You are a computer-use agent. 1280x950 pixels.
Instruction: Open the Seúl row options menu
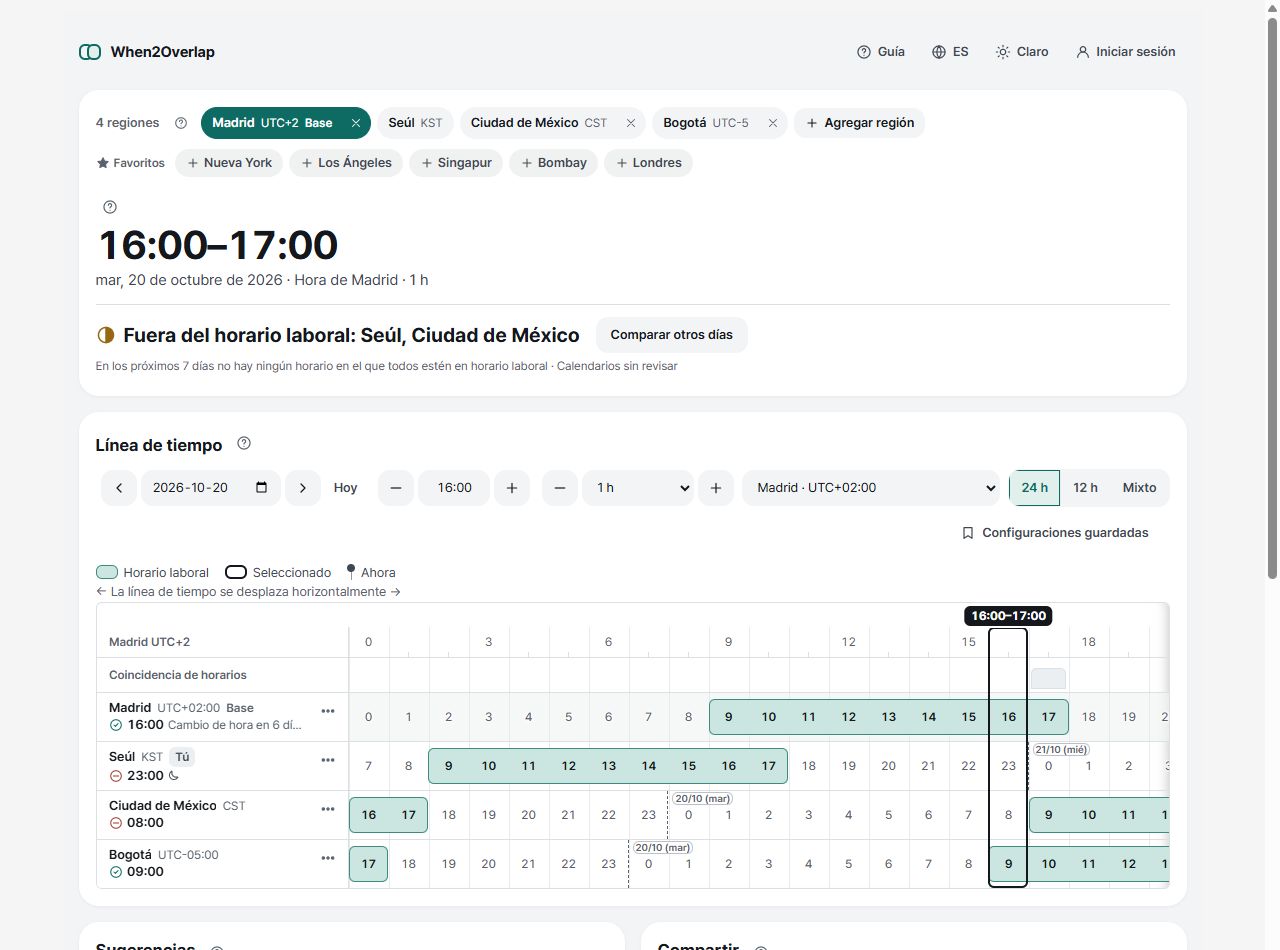328,760
